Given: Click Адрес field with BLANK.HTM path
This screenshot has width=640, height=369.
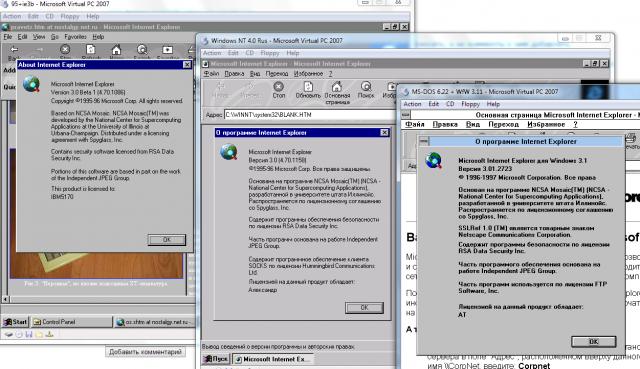Looking at the screenshot, I should (x=310, y=115).
